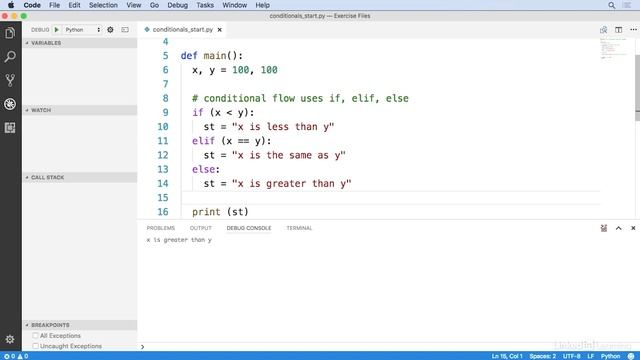Open the Debug view in activity bar
The height and width of the screenshot is (360, 640).
pyautogui.click(x=10, y=104)
